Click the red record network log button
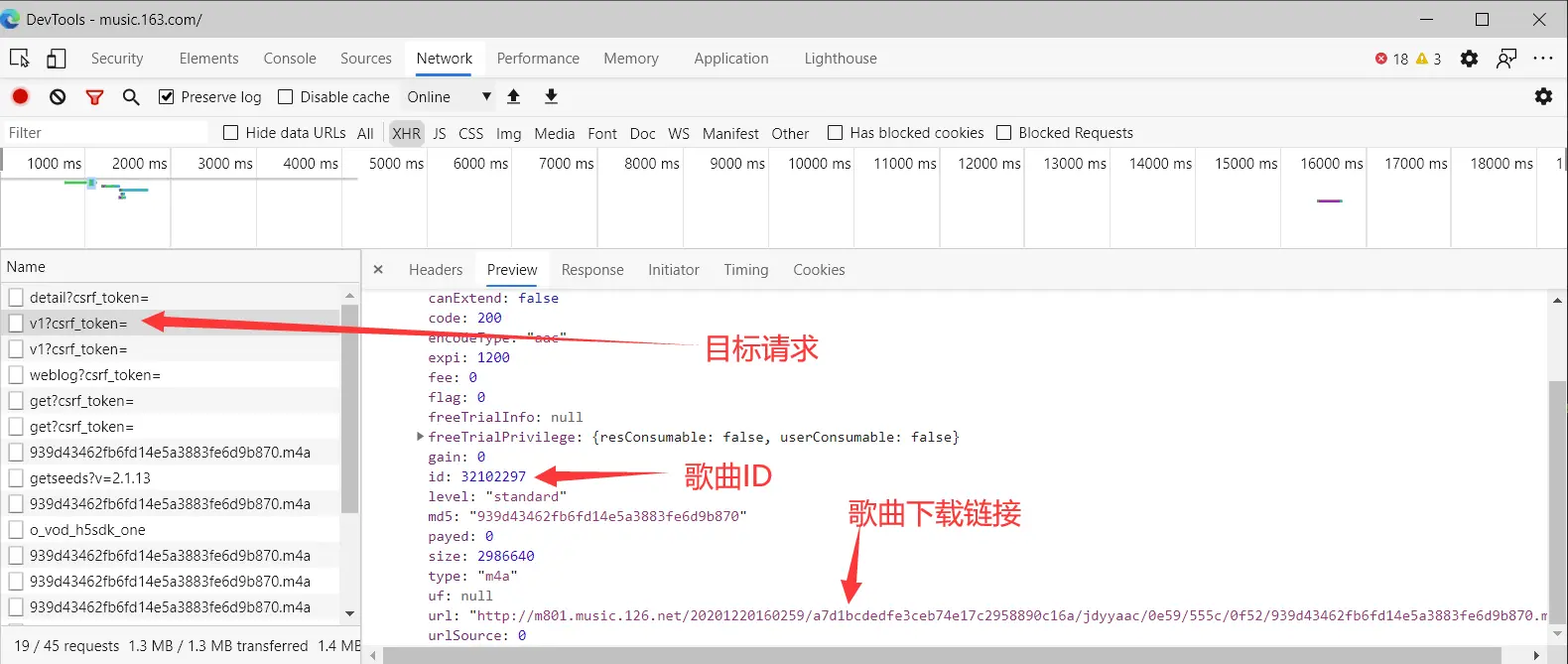 (x=20, y=96)
